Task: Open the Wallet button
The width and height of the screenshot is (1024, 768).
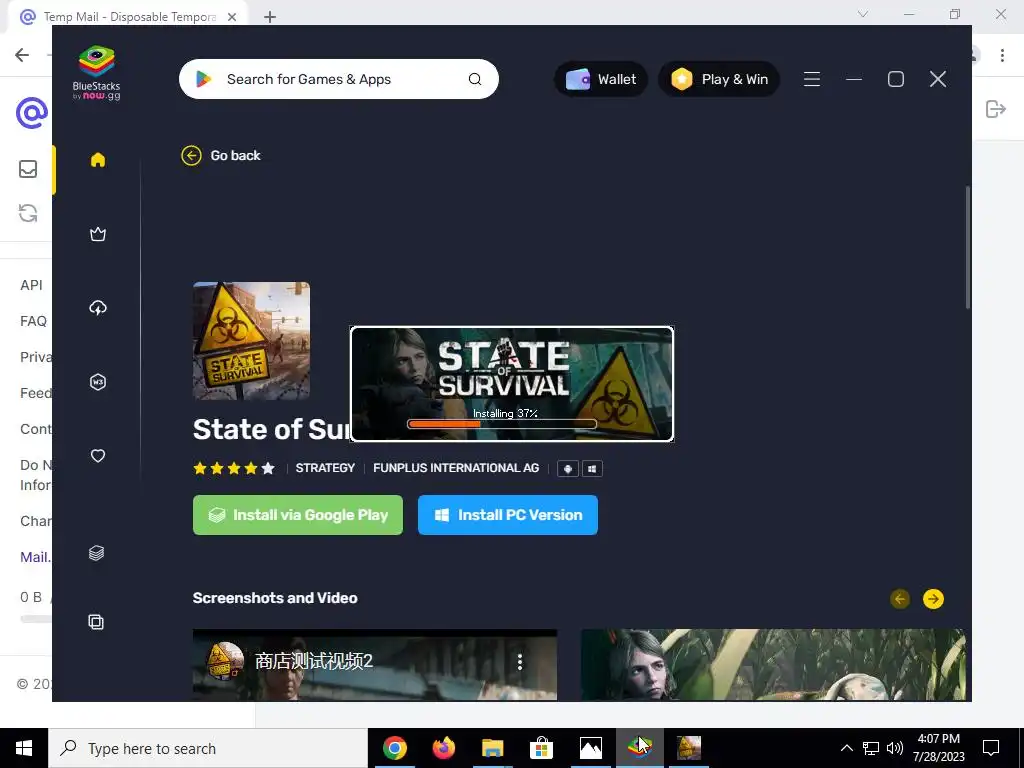Action: coord(601,79)
